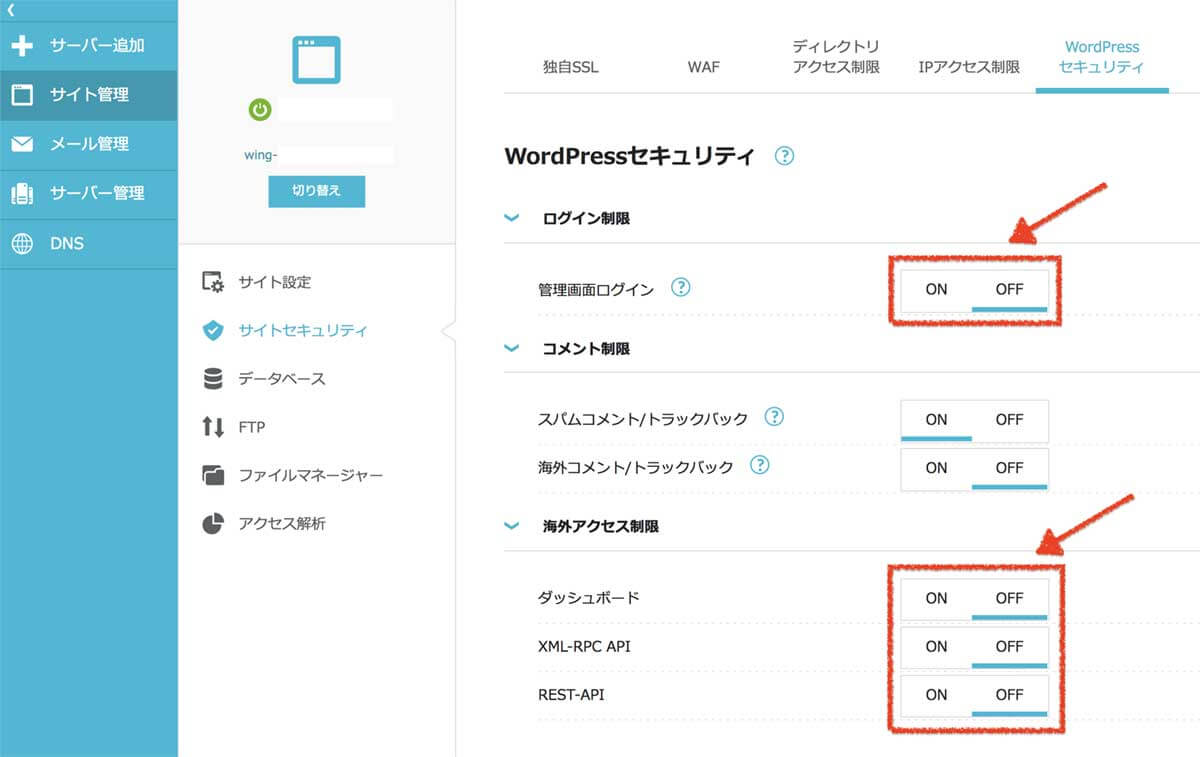The width and height of the screenshot is (1200, 757).
Task: Go to サイトセキュリティ
Action: [x=303, y=330]
